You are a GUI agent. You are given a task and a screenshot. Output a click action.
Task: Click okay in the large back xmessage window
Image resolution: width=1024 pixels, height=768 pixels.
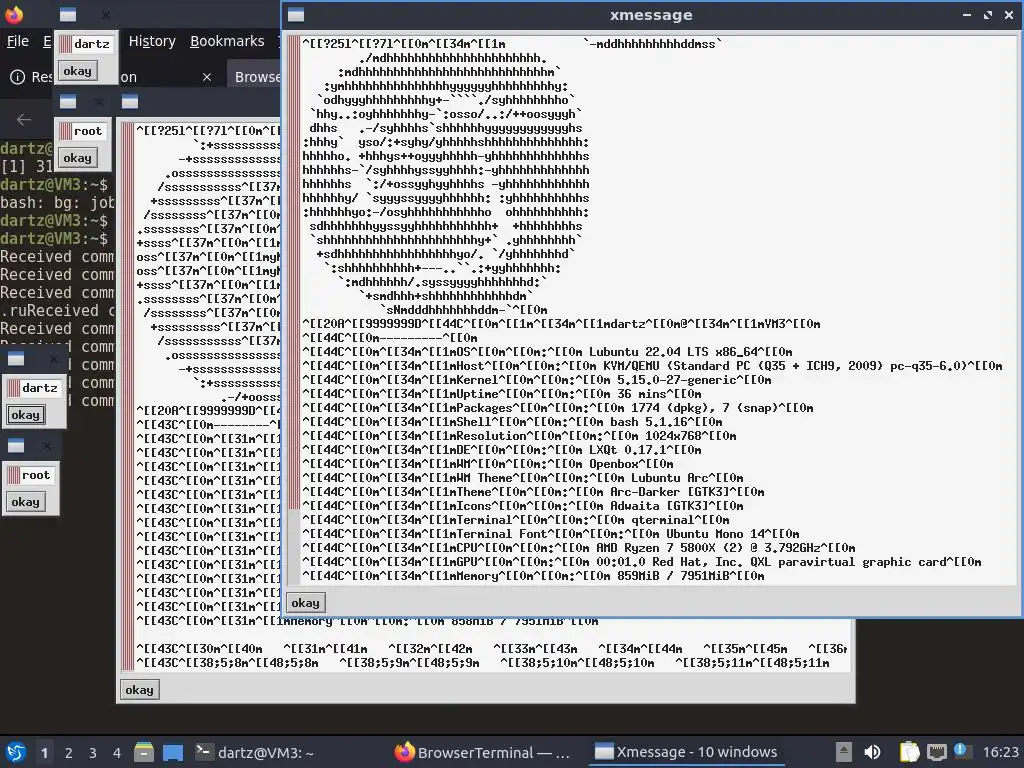pos(139,690)
